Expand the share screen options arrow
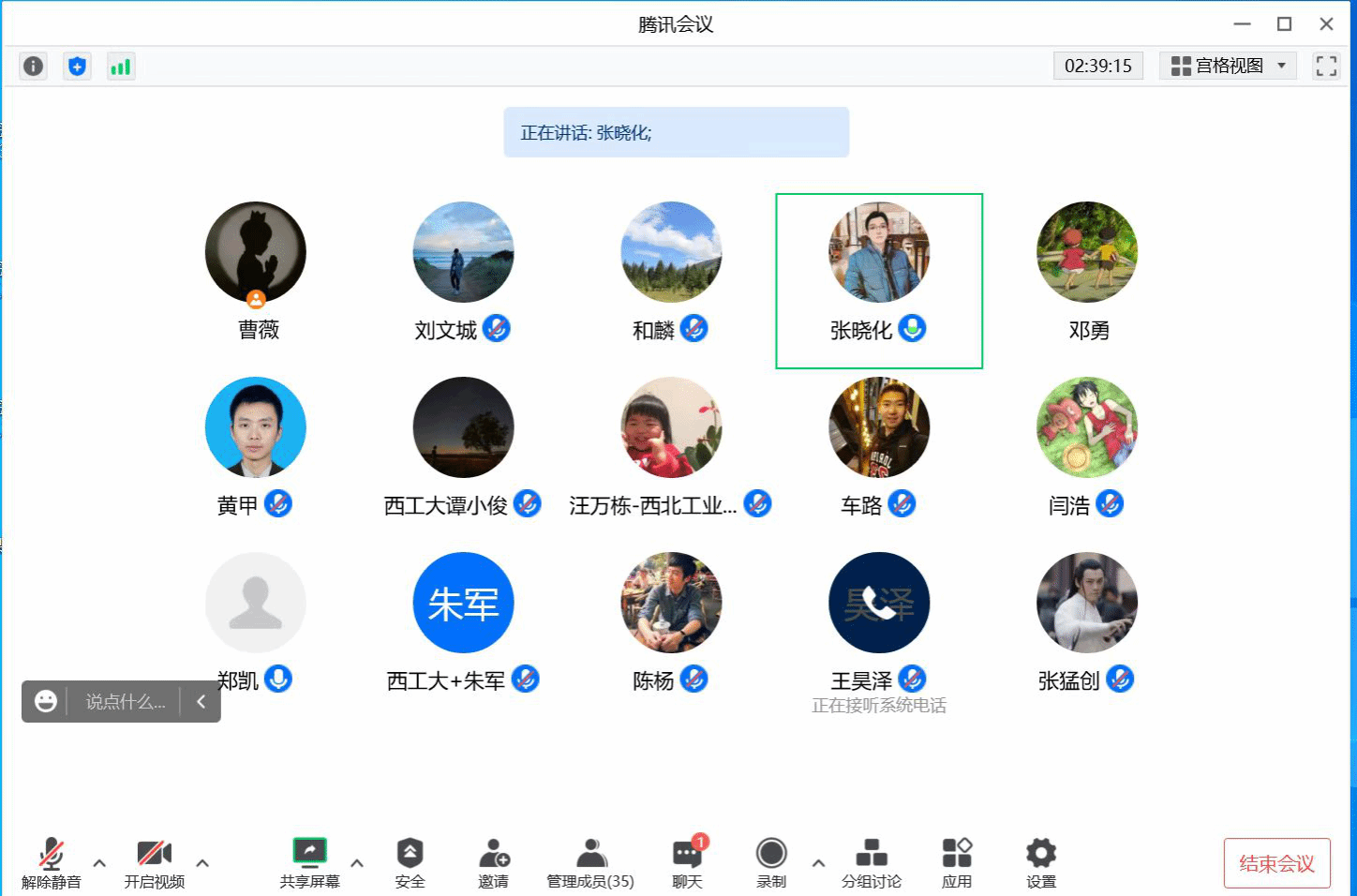Screen dimensions: 1357x896 357,863
